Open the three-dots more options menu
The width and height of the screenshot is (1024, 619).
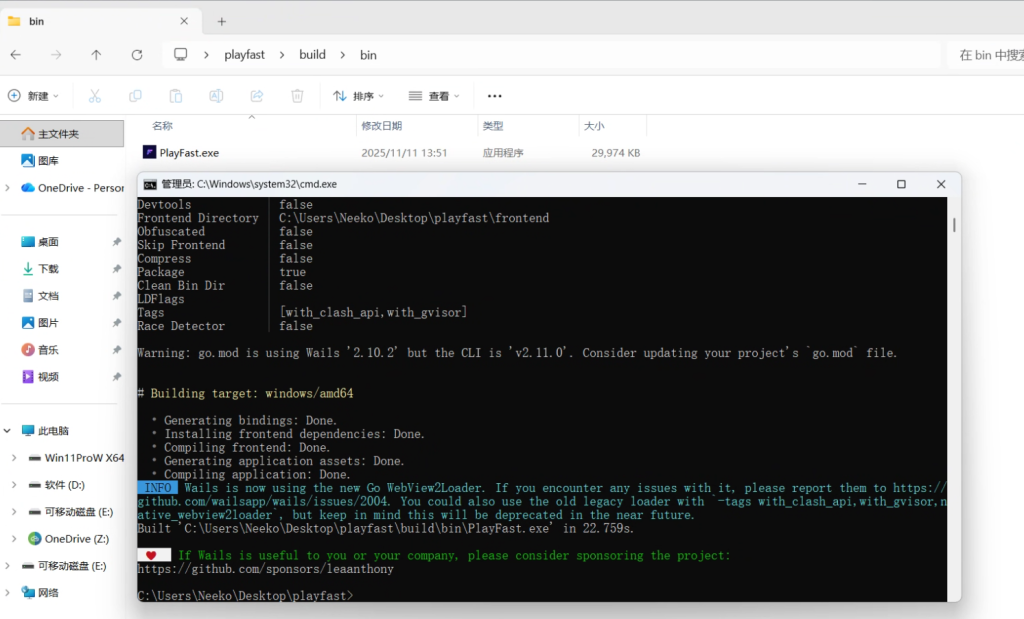494,96
